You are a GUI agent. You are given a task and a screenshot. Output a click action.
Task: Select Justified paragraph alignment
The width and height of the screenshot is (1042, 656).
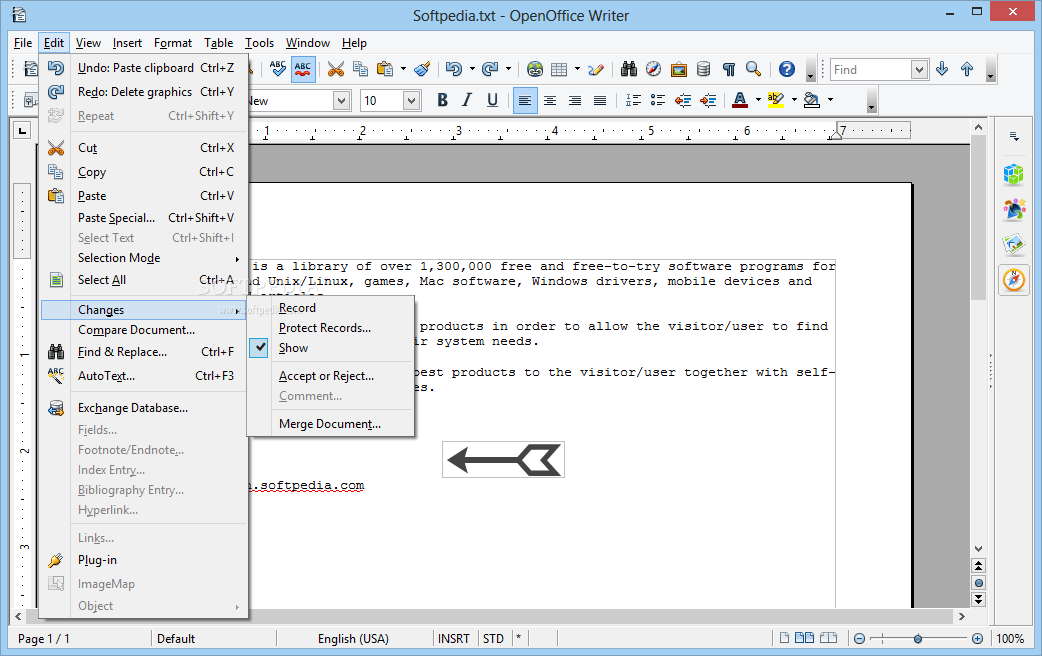point(599,100)
